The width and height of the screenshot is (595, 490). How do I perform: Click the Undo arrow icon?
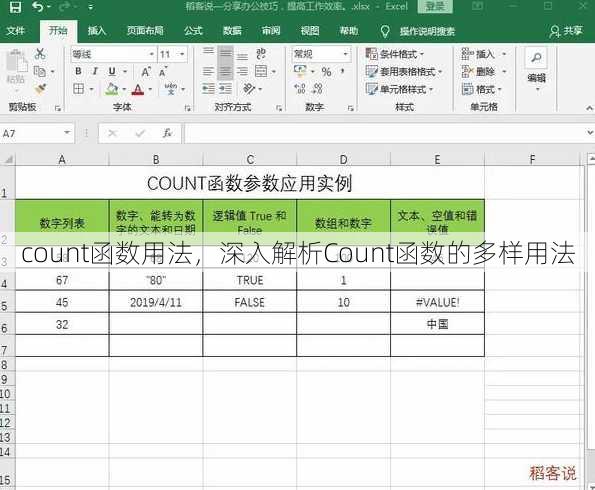click(x=38, y=6)
